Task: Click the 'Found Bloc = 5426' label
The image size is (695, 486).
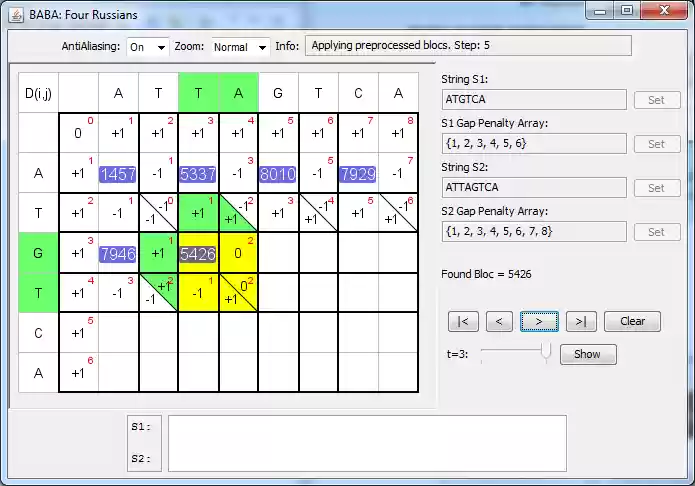Action: coord(486,274)
